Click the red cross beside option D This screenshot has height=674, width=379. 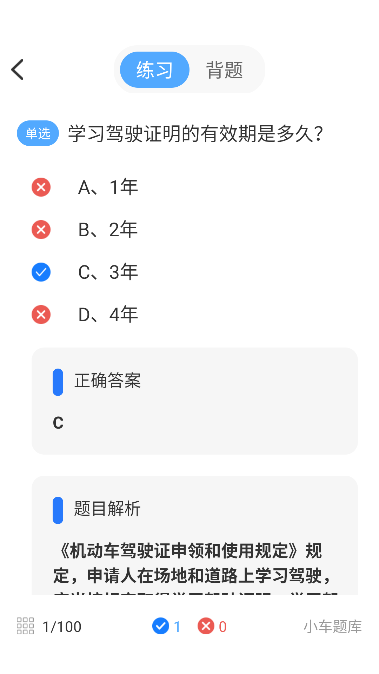click(41, 315)
